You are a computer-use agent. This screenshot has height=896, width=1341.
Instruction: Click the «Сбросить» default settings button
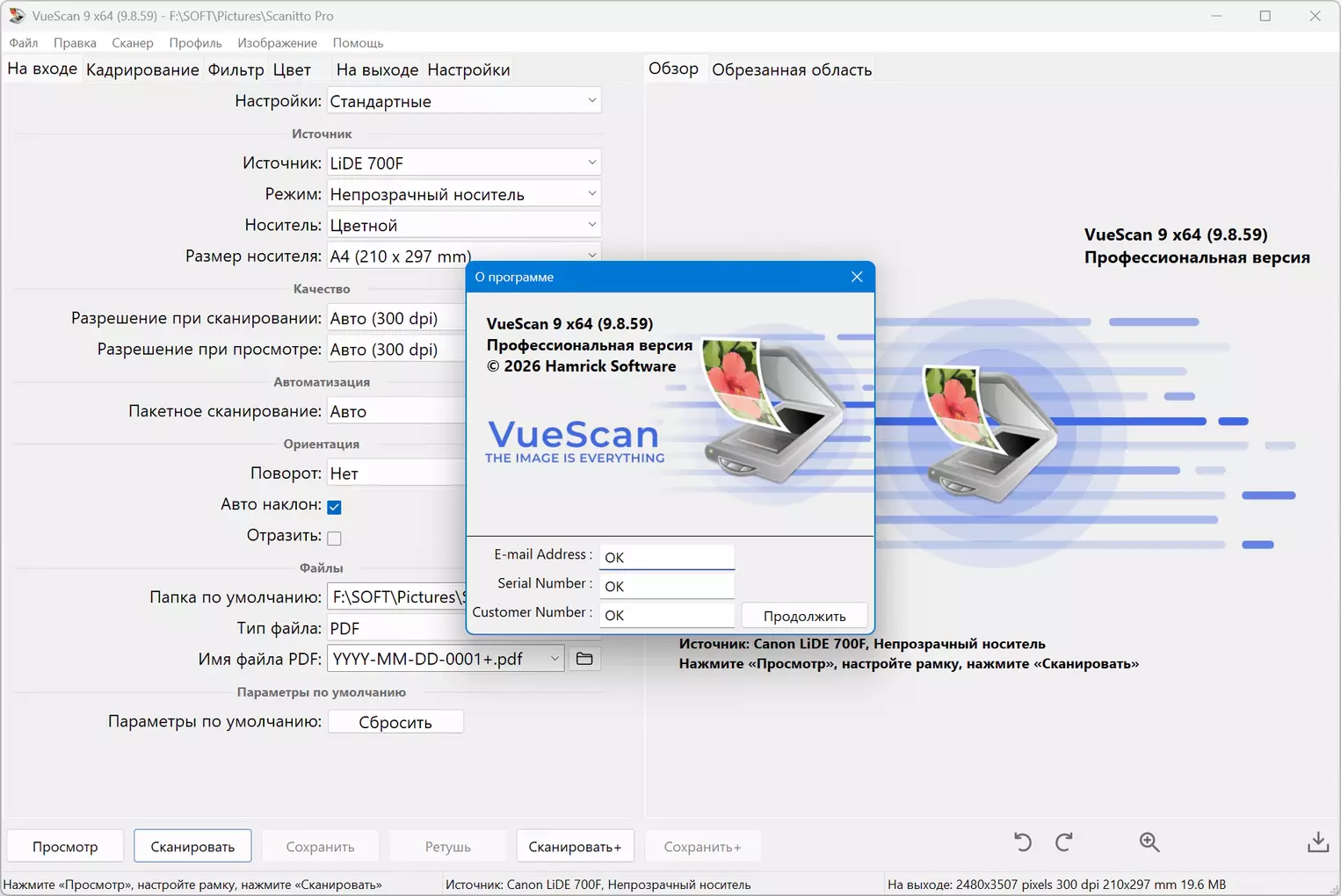pyautogui.click(x=395, y=722)
